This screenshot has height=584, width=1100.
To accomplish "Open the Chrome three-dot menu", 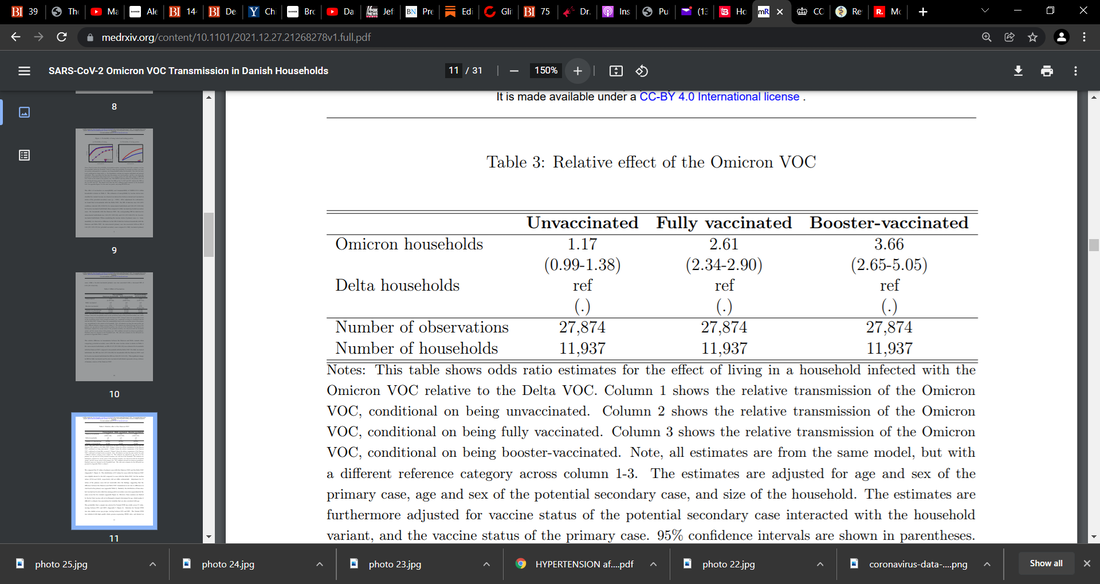I will tap(1084, 37).
